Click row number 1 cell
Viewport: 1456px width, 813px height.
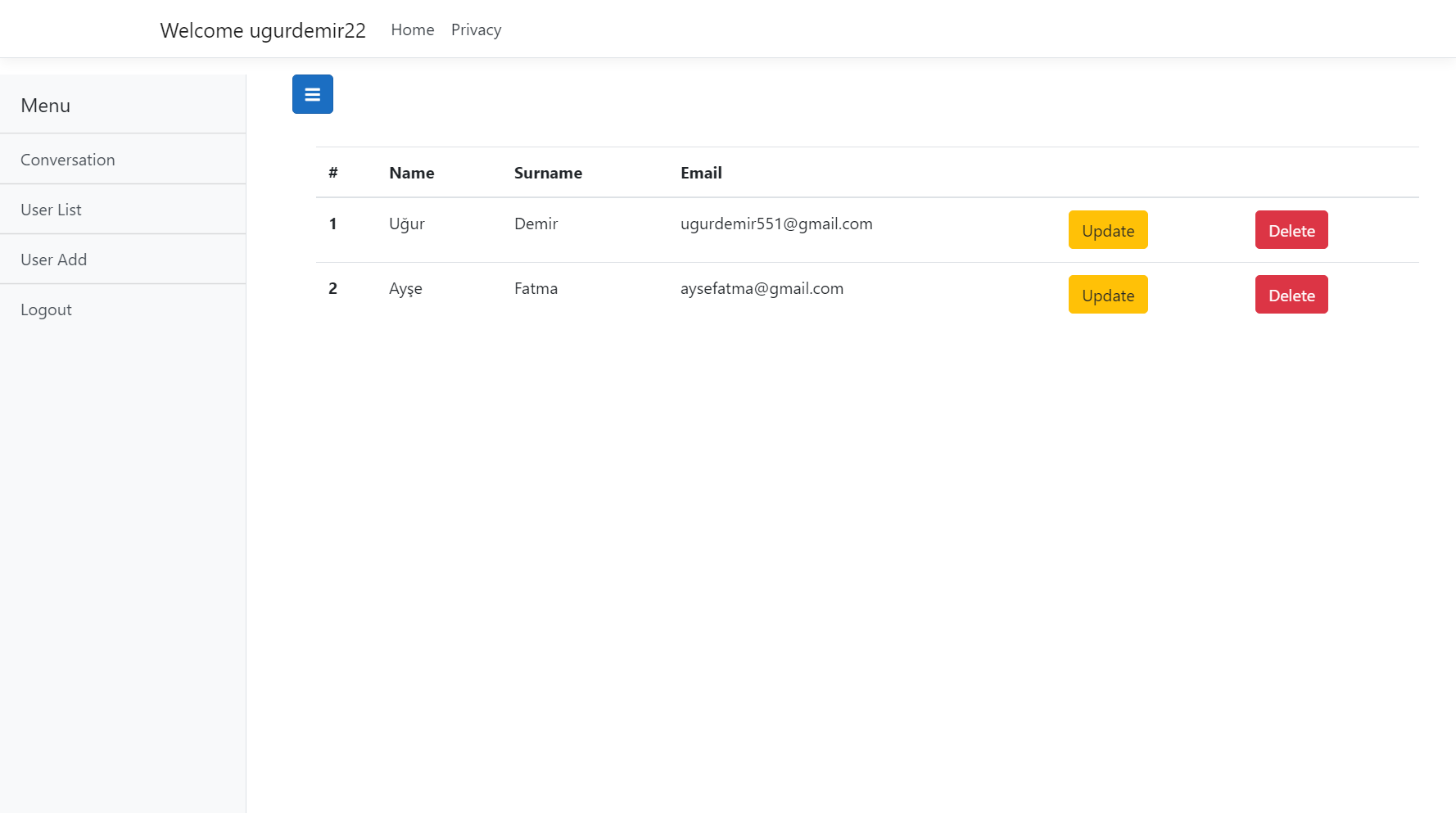(x=332, y=224)
